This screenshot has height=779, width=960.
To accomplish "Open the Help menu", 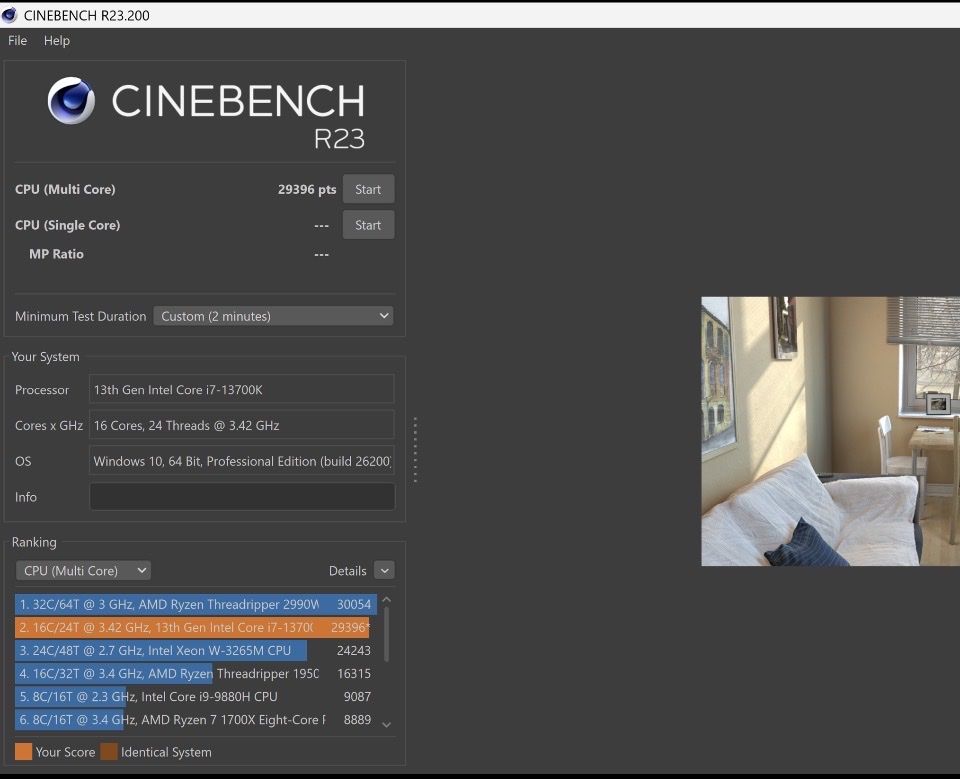I will 57,41.
